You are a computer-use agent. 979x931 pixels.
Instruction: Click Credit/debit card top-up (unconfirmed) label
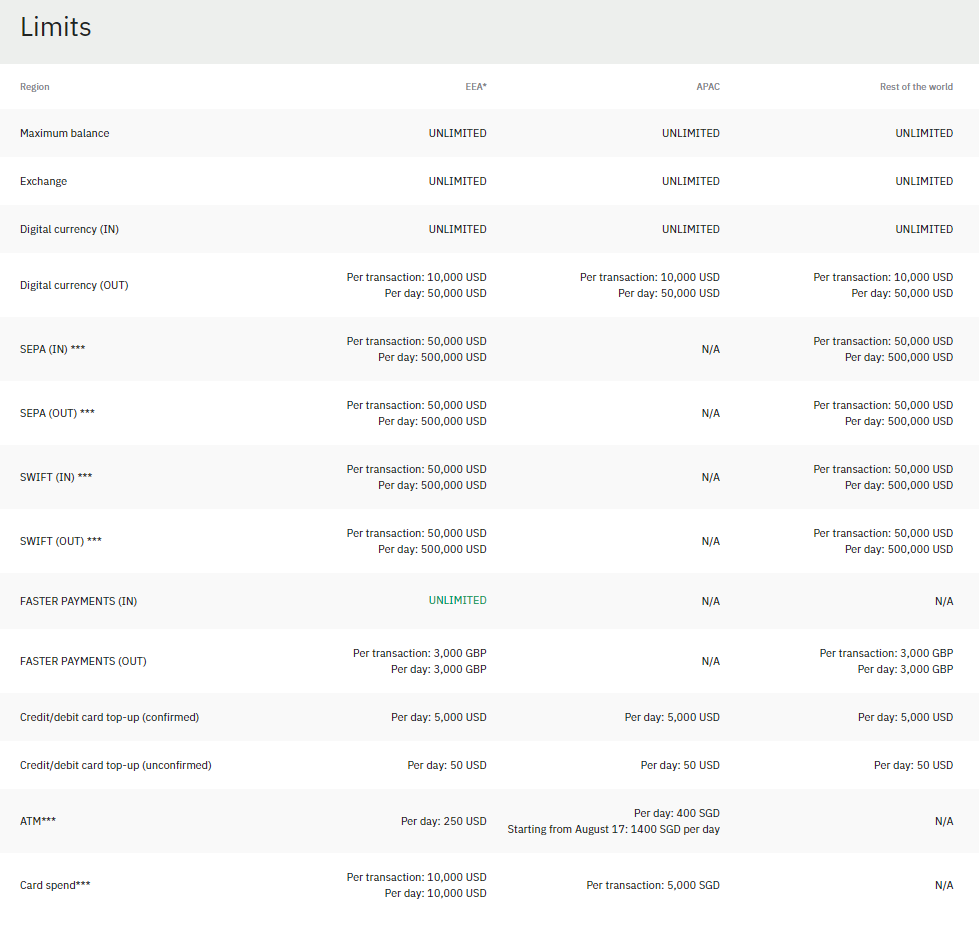(116, 766)
